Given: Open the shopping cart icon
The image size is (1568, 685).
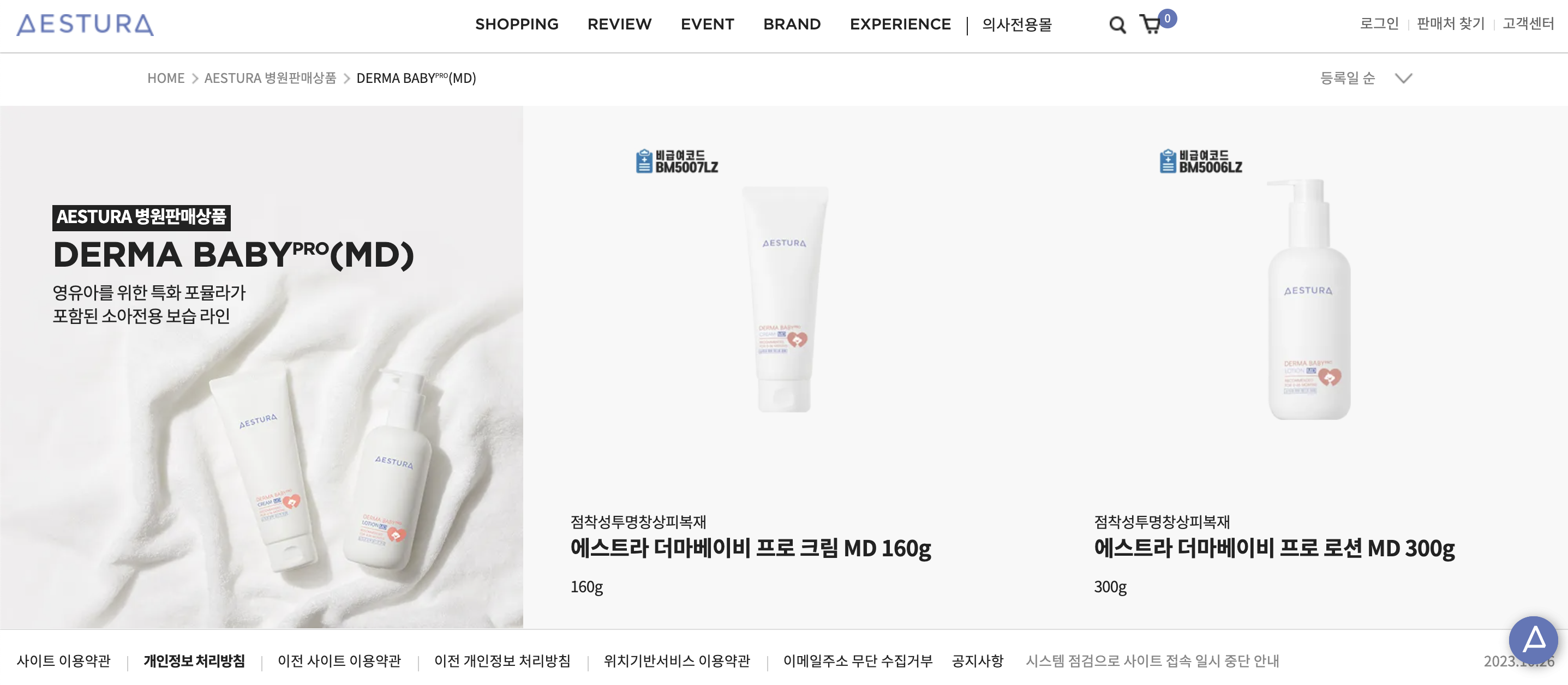Looking at the screenshot, I should tap(1150, 25).
